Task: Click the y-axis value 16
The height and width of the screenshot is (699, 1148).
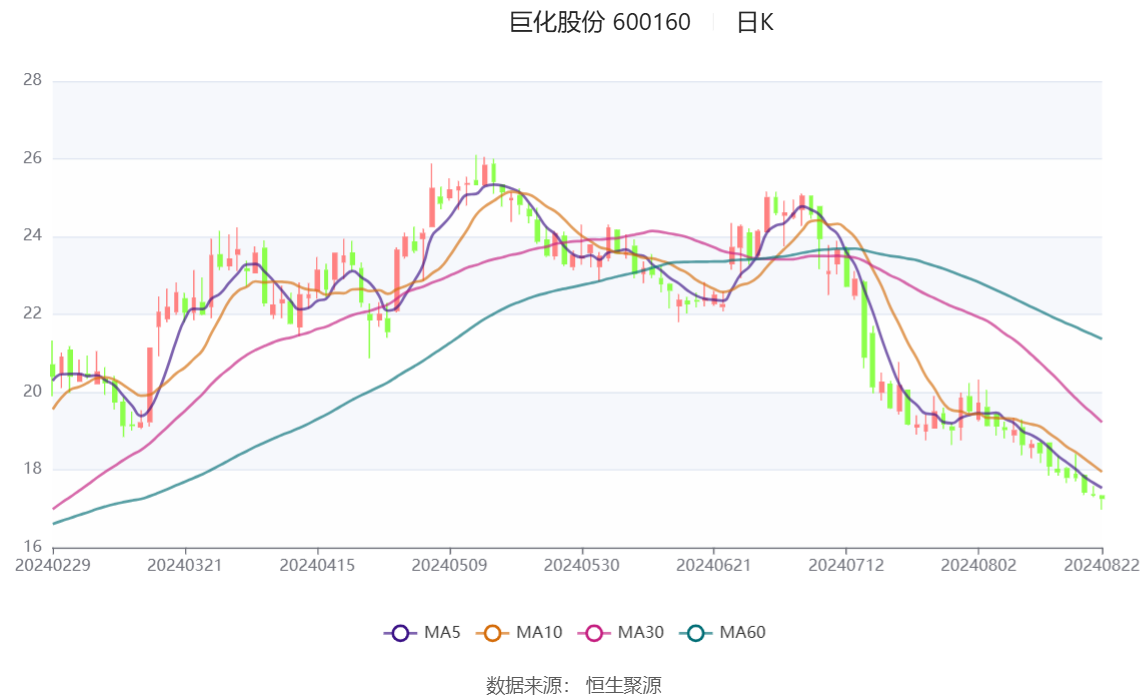Action: [32, 547]
